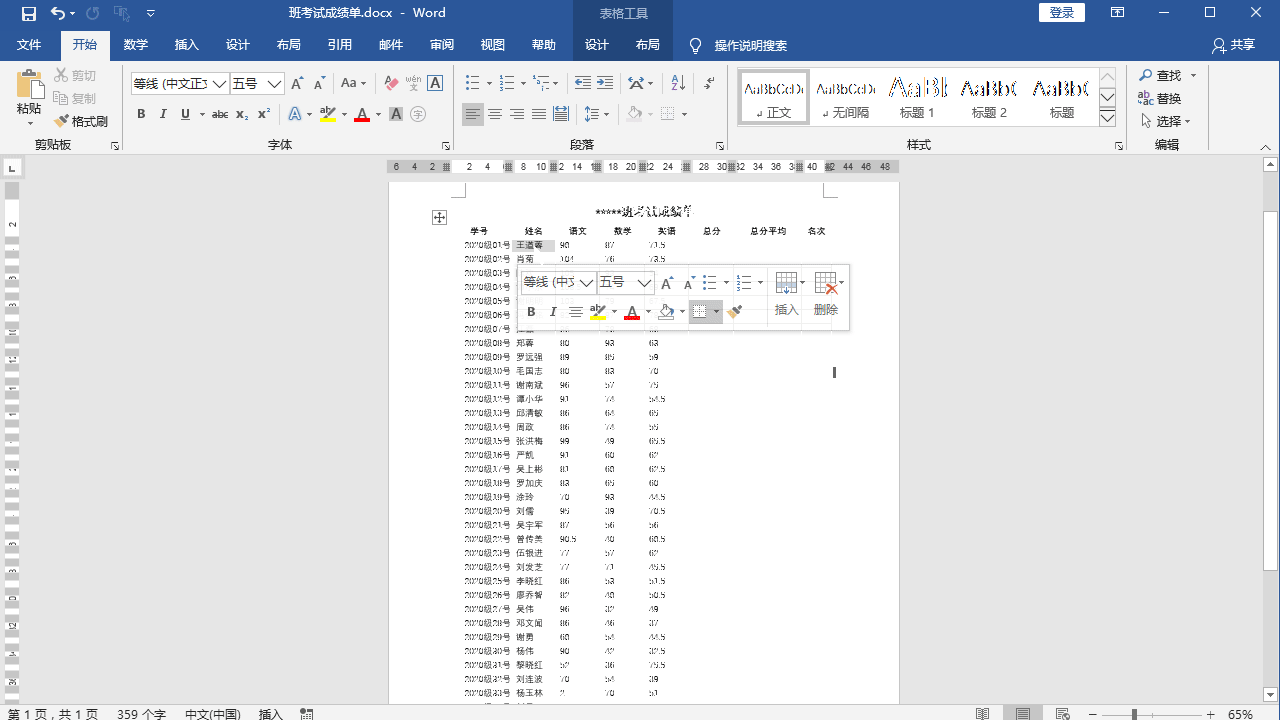The width and height of the screenshot is (1280, 720).
Task: Switch to the References (引用) ribbon tab
Action: click(339, 45)
